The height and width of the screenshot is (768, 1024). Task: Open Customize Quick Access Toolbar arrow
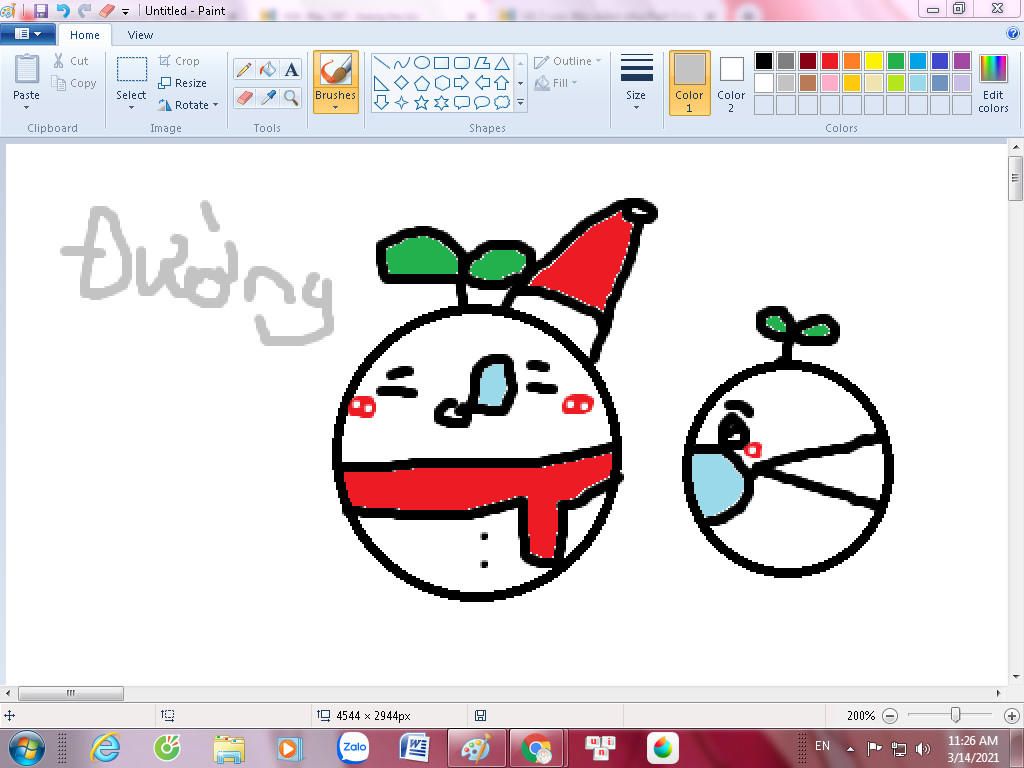pyautogui.click(x=125, y=11)
